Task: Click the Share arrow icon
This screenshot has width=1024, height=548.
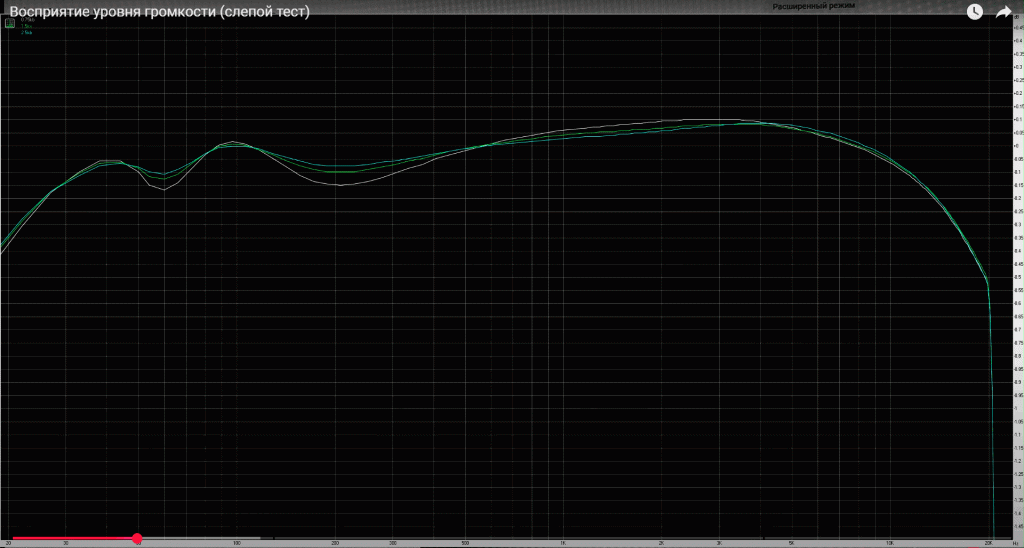Action: pos(1003,12)
